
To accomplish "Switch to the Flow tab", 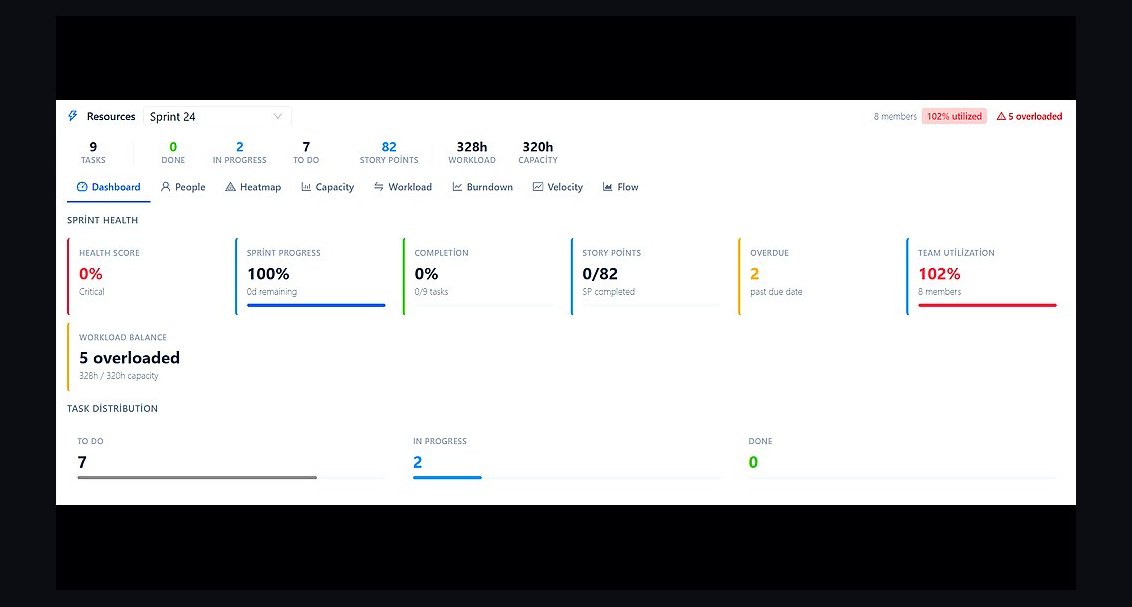I will [621, 187].
